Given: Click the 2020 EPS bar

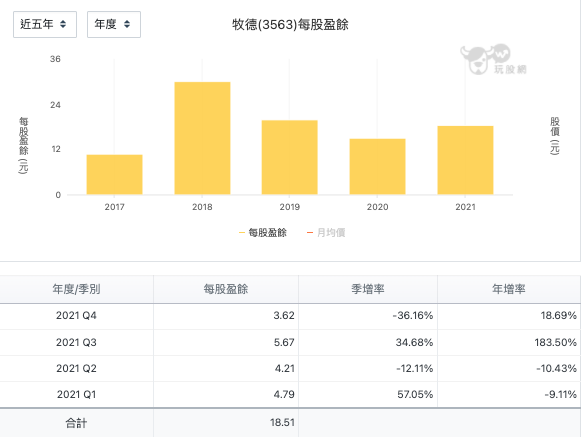Looking at the screenshot, I should click(377, 167).
